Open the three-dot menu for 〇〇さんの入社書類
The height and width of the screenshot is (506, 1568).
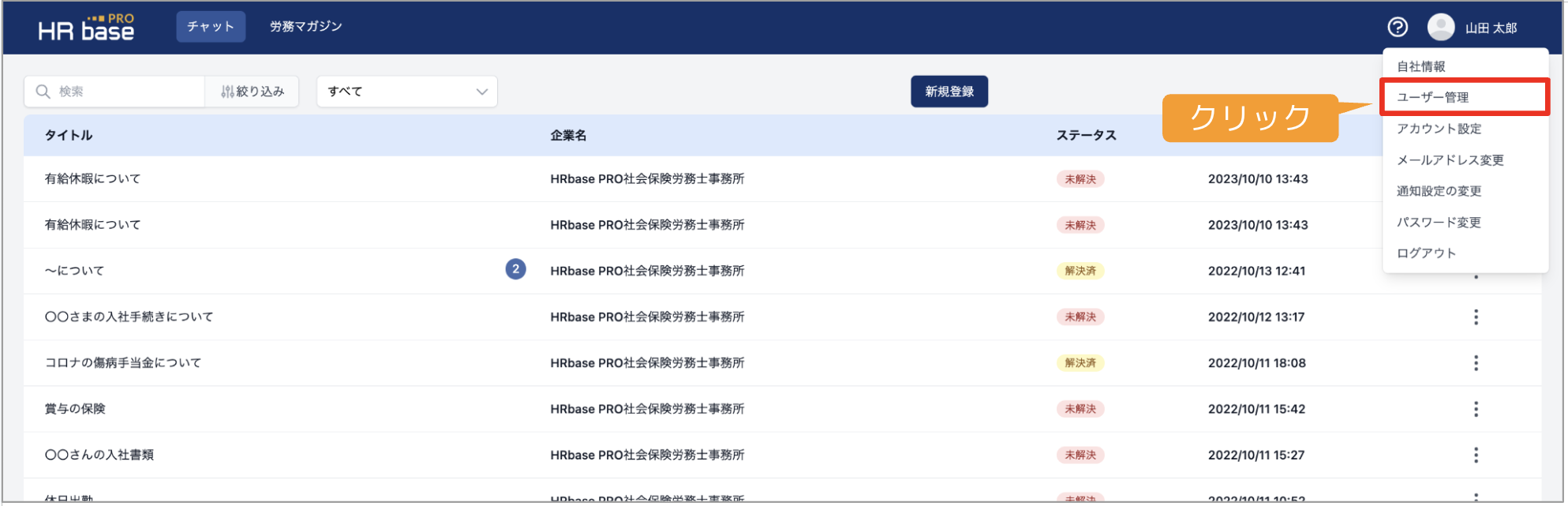(1476, 455)
